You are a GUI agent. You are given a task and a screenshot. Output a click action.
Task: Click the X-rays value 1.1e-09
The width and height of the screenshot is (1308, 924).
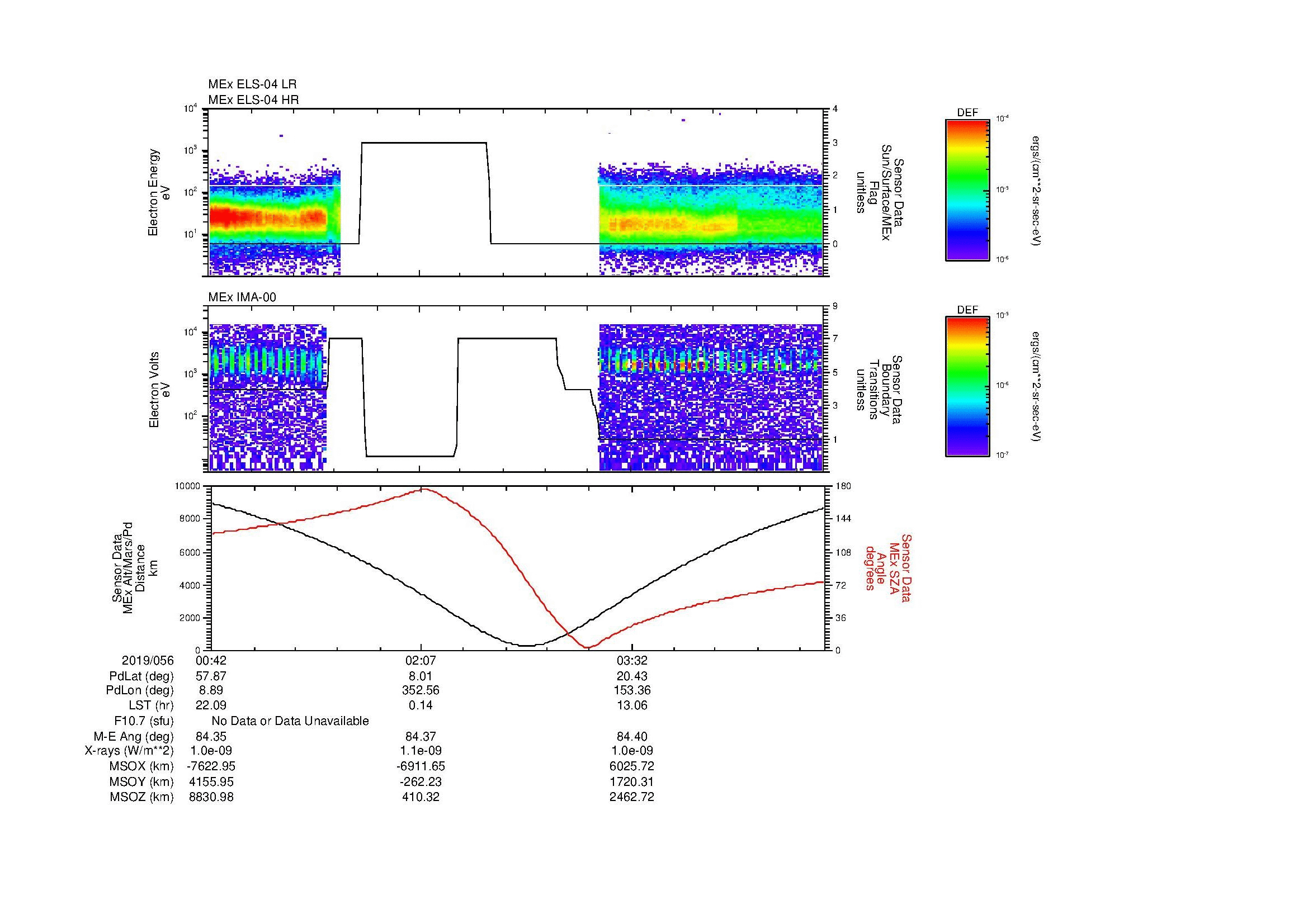[x=421, y=751]
